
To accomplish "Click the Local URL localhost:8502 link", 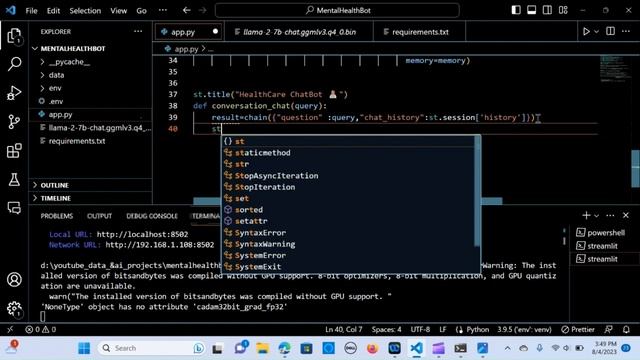I will coord(142,234).
